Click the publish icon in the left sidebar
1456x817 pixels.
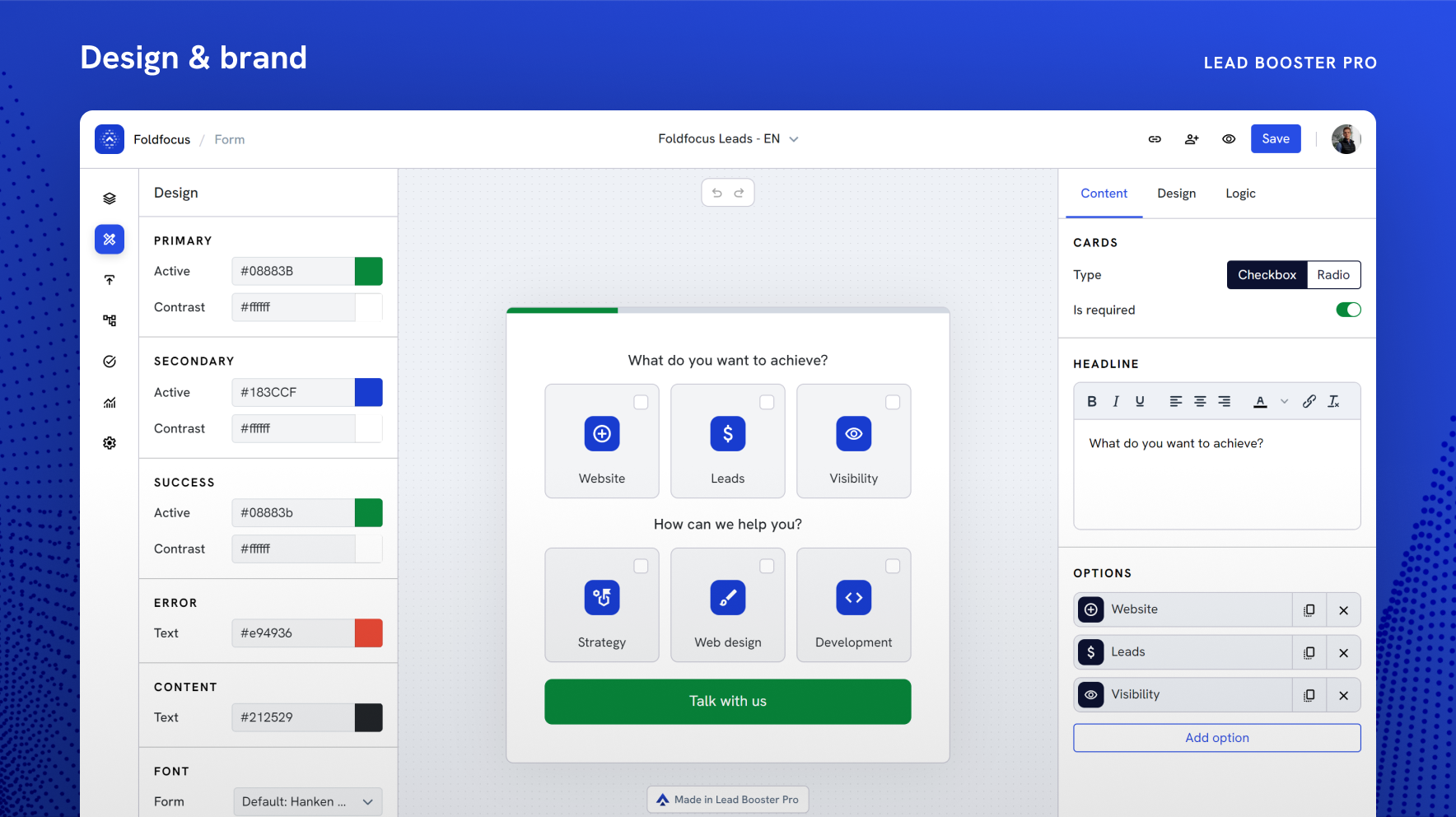coord(110,280)
